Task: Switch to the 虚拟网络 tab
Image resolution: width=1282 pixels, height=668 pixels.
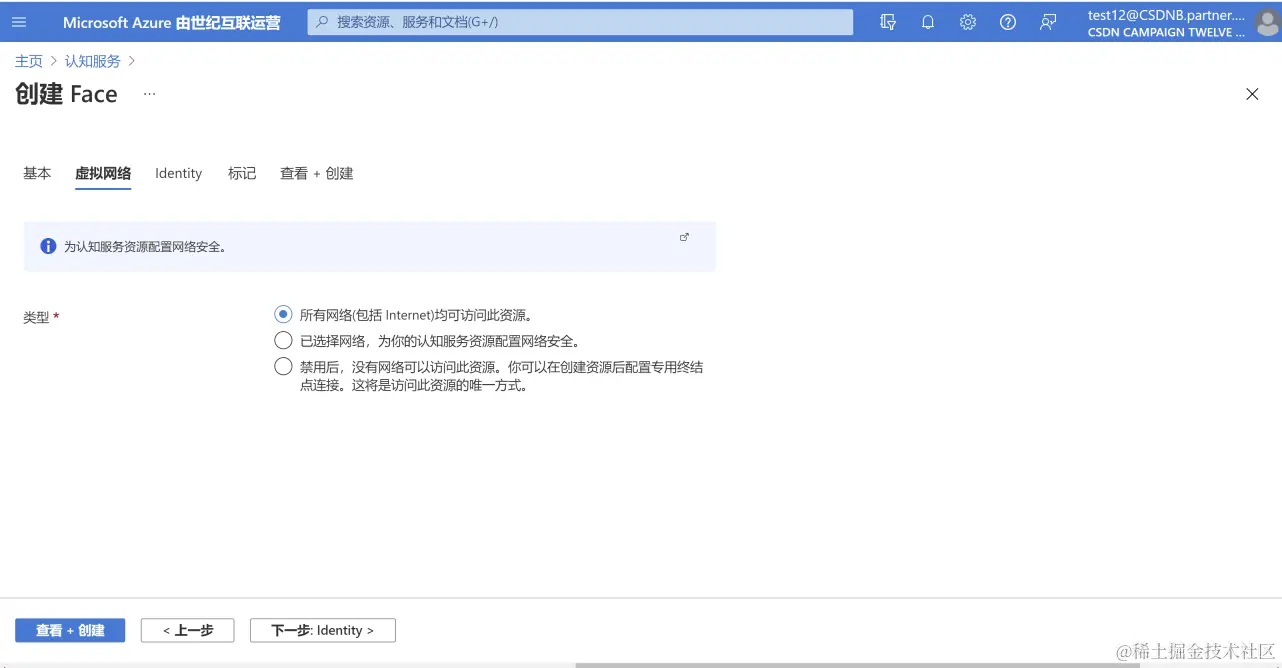Action: click(103, 173)
